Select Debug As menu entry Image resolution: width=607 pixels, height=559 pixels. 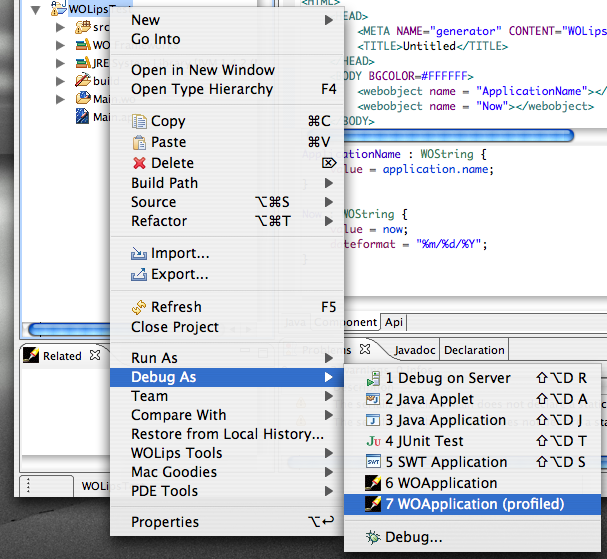click(227, 377)
